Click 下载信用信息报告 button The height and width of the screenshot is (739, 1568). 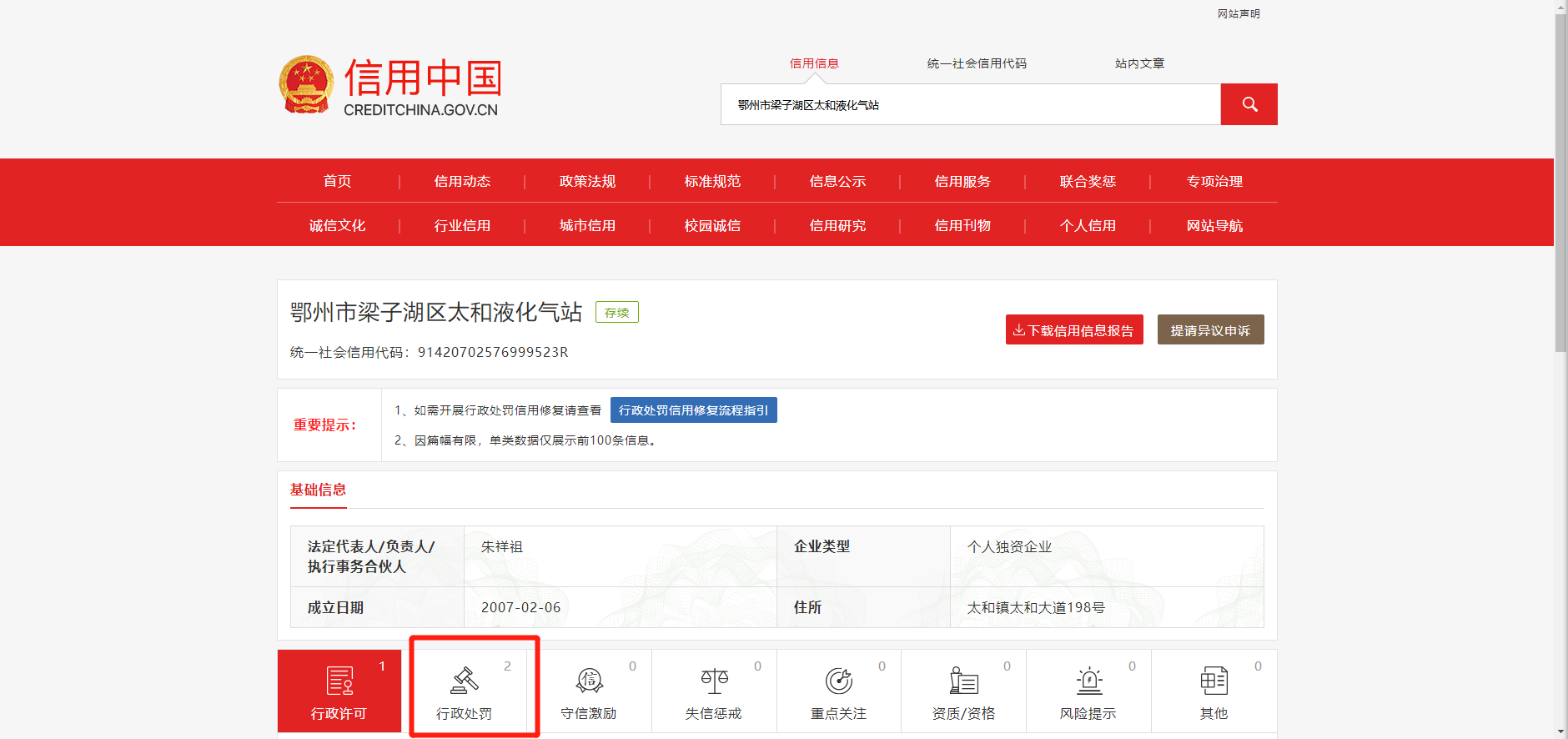1074,329
